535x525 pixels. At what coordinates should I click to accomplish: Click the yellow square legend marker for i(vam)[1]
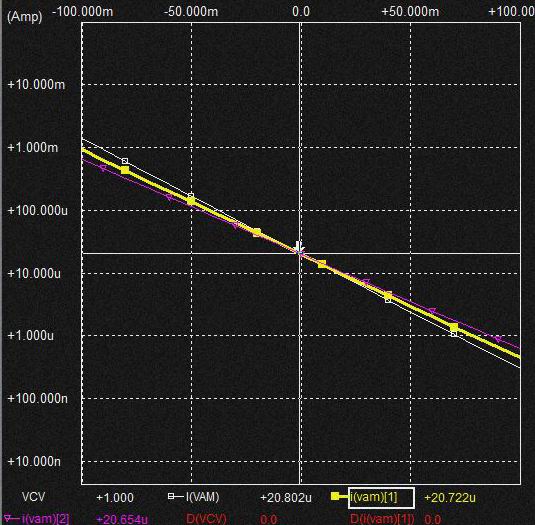point(335,496)
